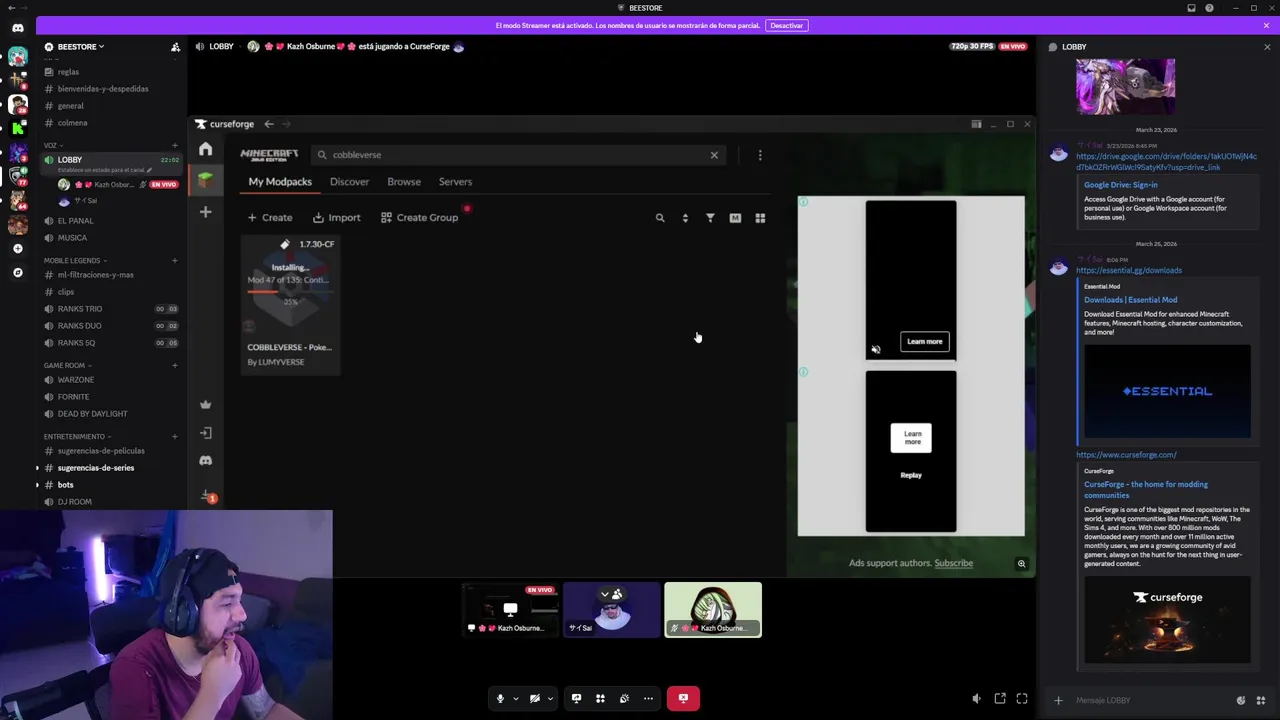Click the volume speaker icon in the stream controls
Screen dimensions: 1280x720
(x=977, y=699)
